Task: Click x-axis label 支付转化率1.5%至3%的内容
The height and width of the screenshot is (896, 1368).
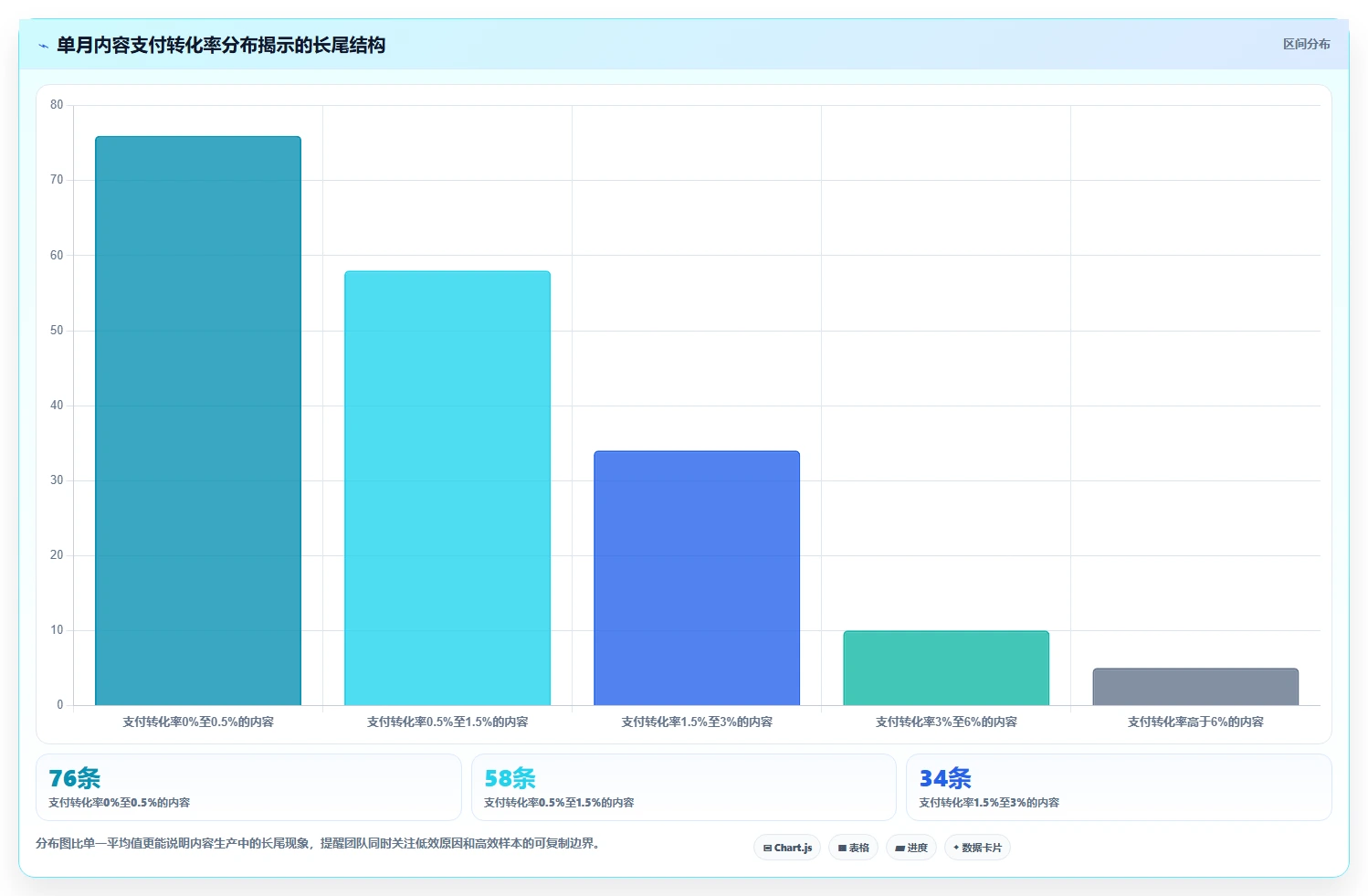Action: coord(697,722)
